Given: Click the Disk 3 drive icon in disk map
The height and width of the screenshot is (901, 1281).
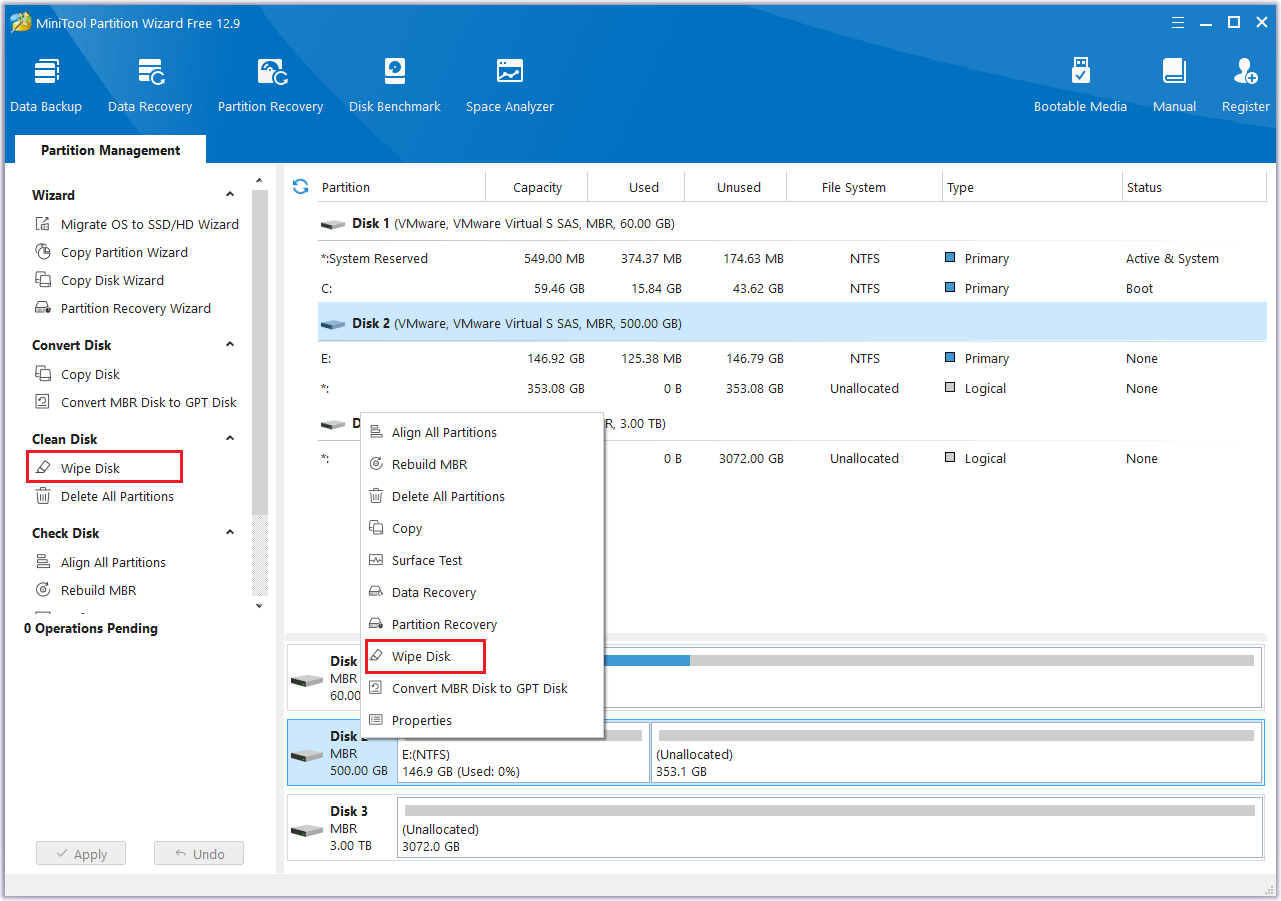Looking at the screenshot, I should coord(307,830).
